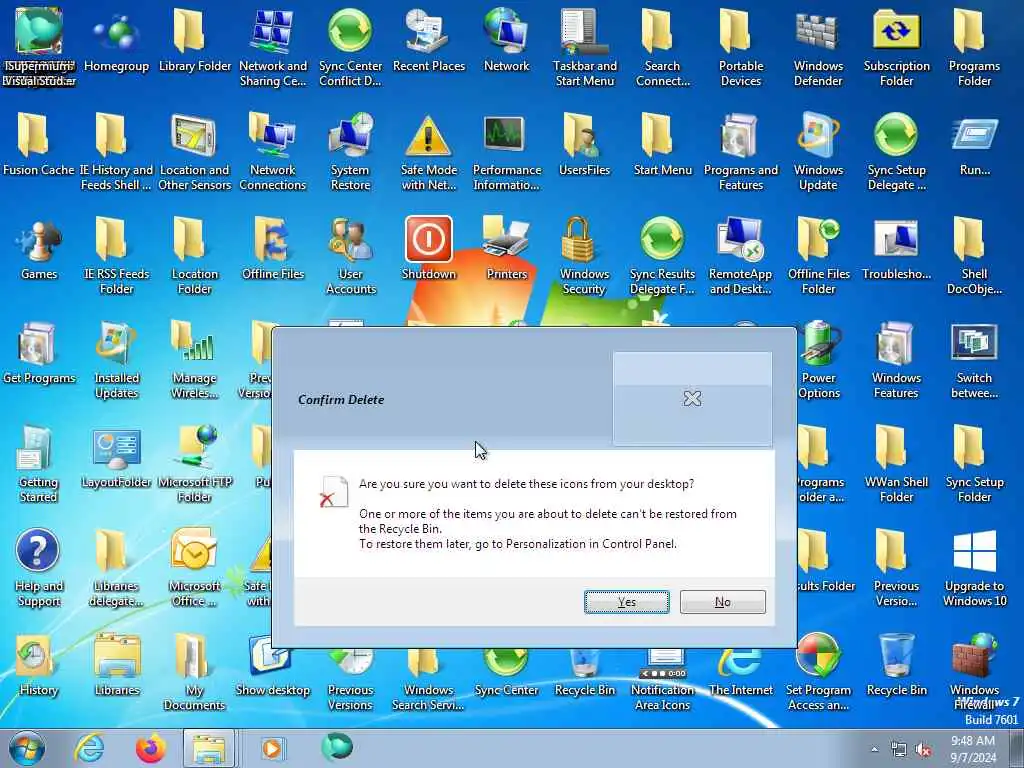Select Sync Center Conflict desktop icon
This screenshot has height=768, width=1024.
click(350, 49)
